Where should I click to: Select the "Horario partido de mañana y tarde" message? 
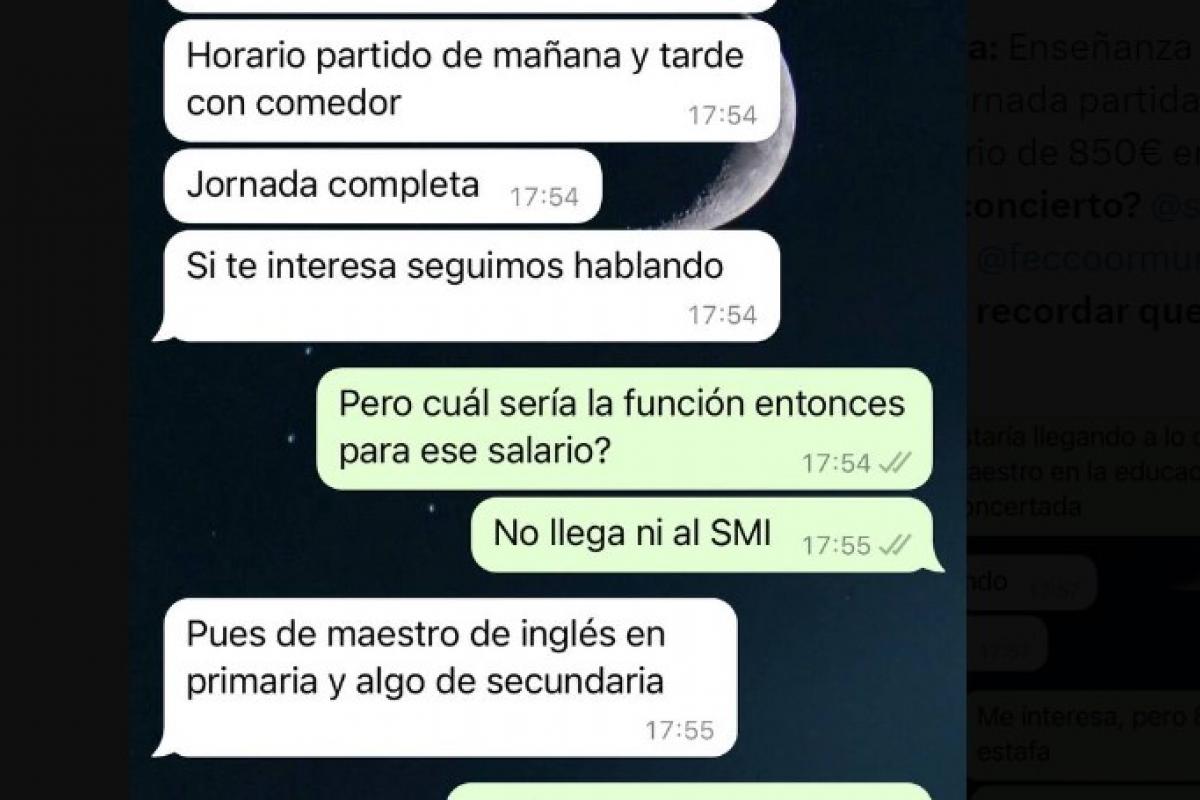pos(471,80)
